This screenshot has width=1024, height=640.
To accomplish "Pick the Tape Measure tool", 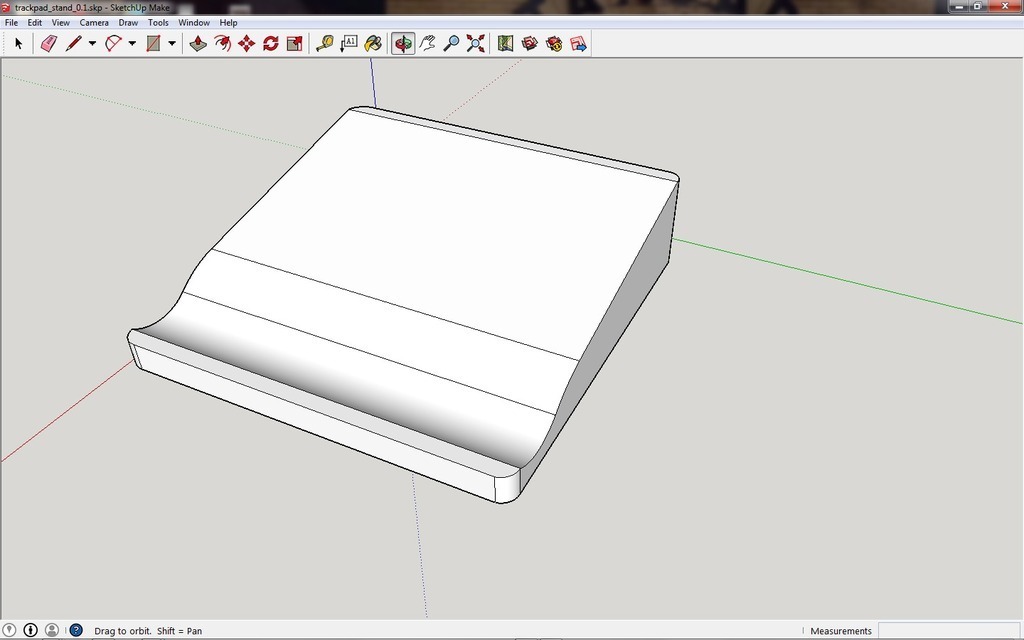I will tap(324, 42).
